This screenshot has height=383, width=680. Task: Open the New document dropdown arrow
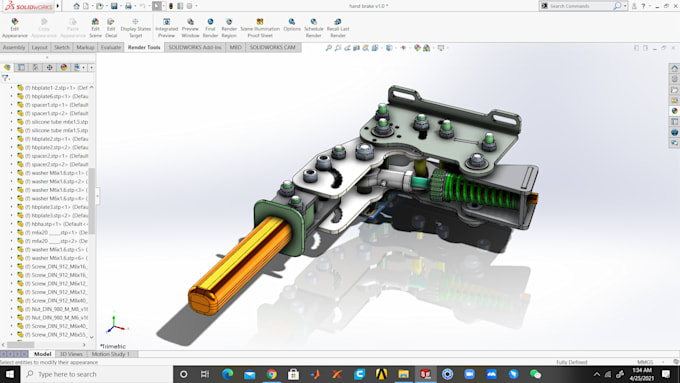click(x=93, y=6)
